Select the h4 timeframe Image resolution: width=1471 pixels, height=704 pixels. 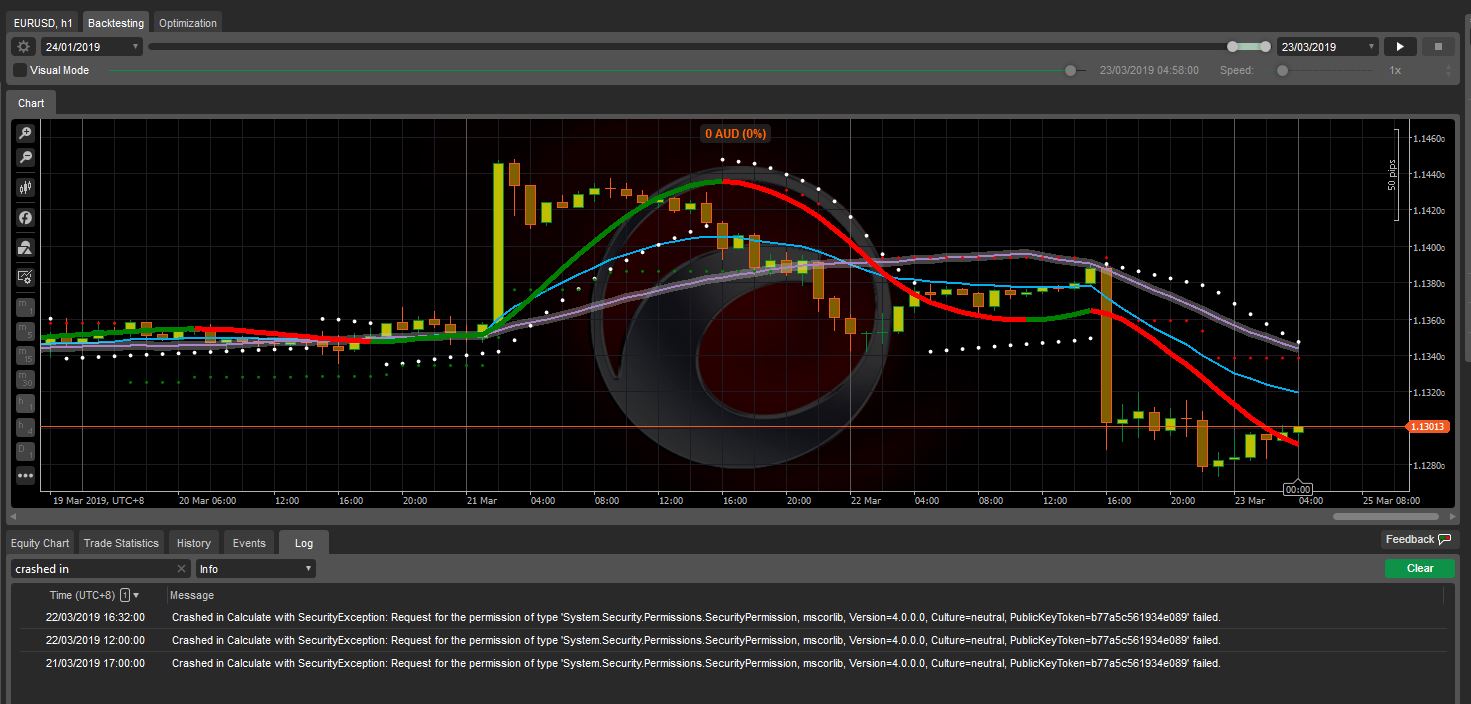(25, 427)
